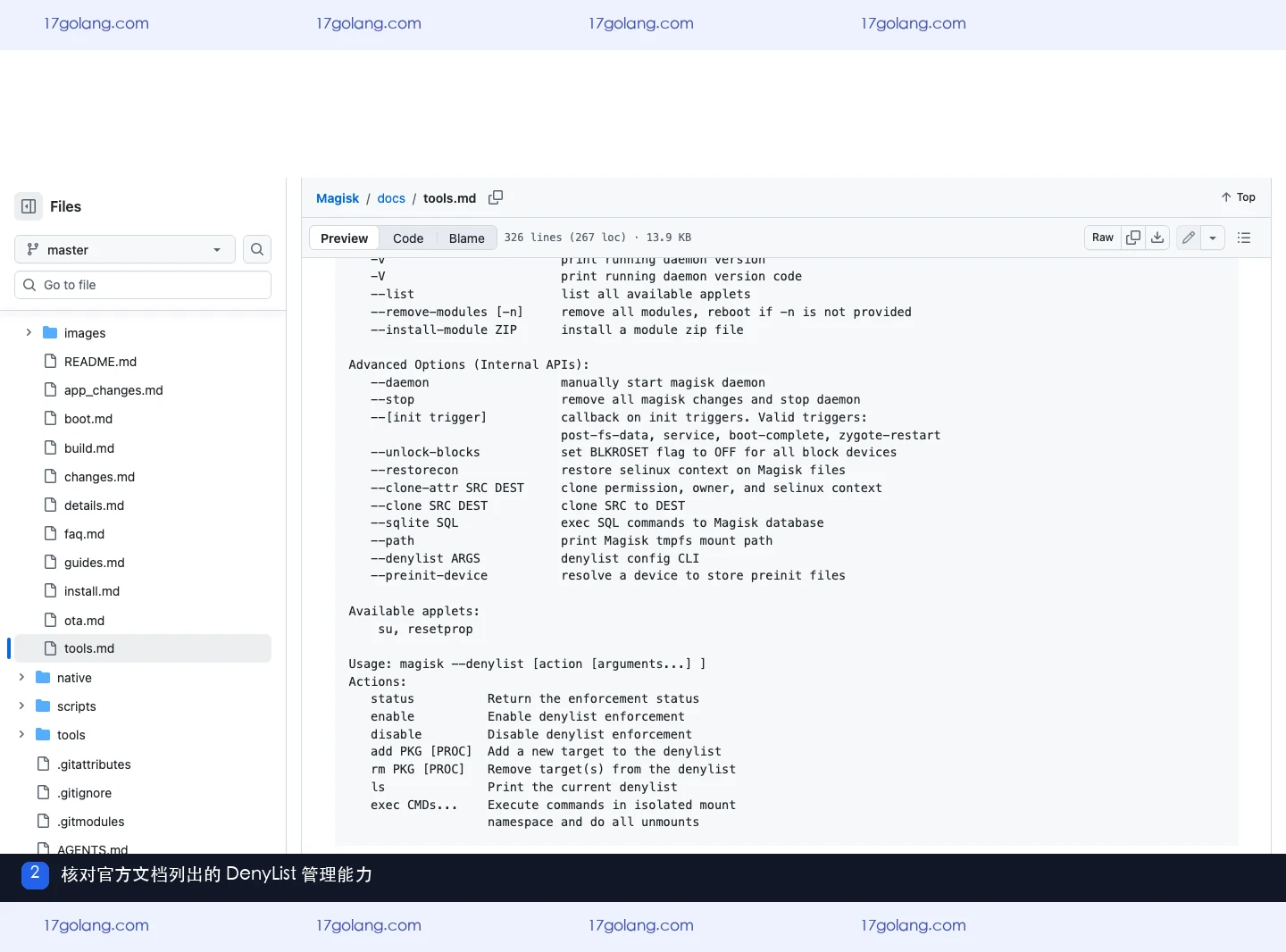Edit this file pencil icon
This screenshot has width=1286, height=952.
[x=1189, y=238]
